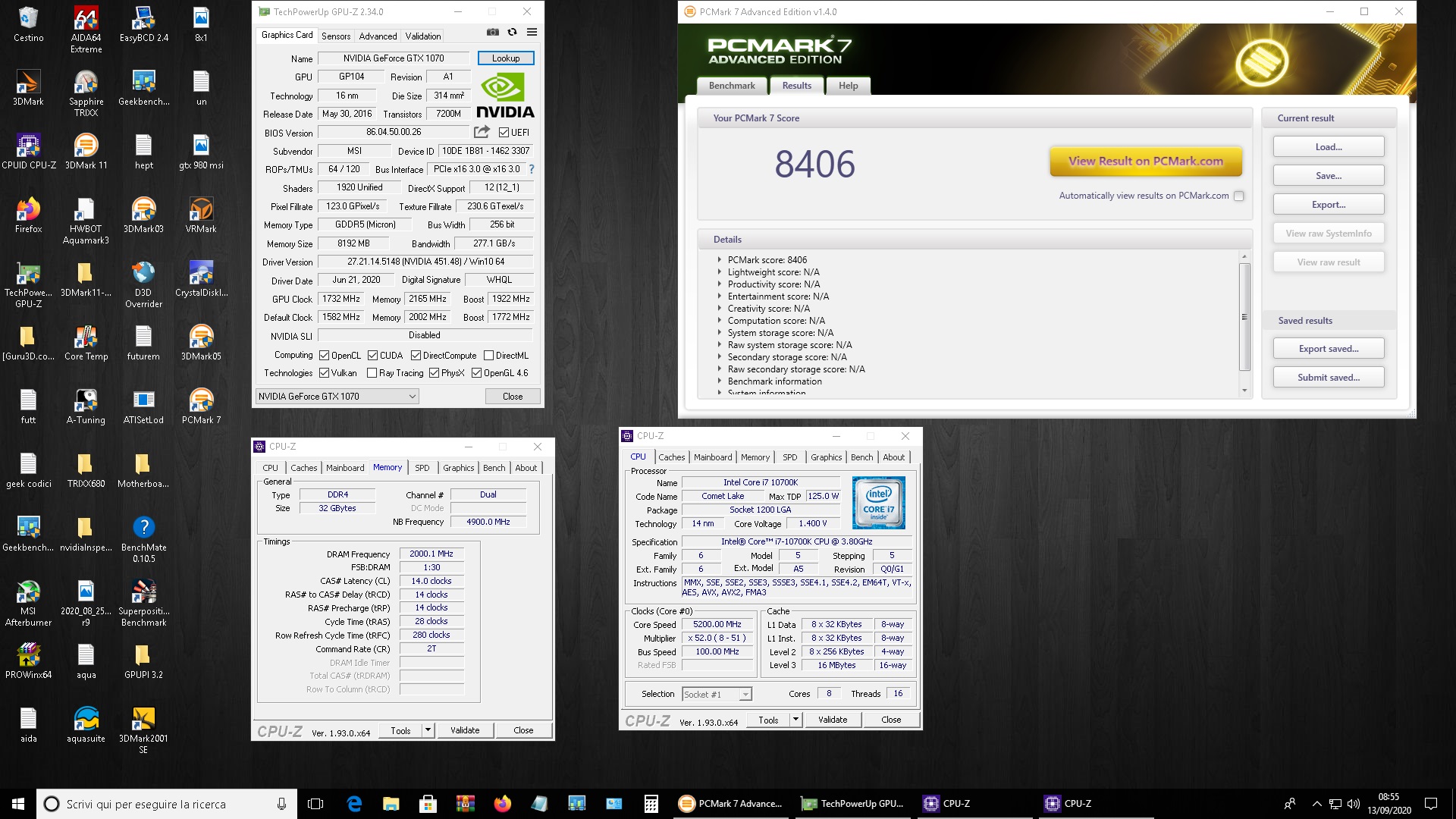Refresh GPU-Z data with the refresh icon
Screen dimensions: 1456x819
512,33
